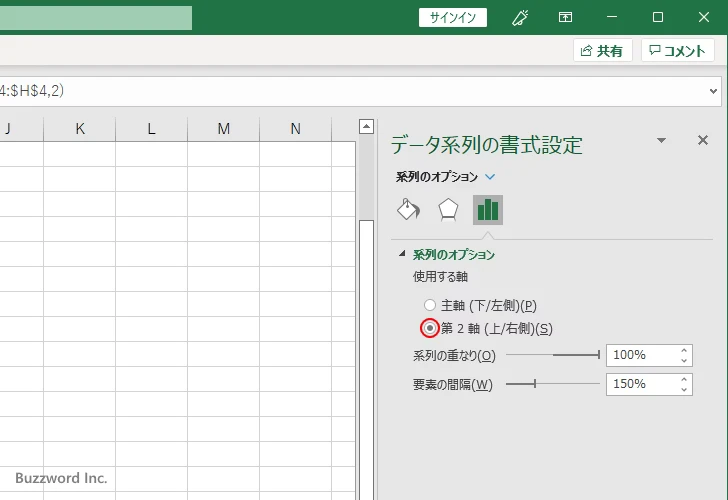Select column M header

[x=223, y=129]
